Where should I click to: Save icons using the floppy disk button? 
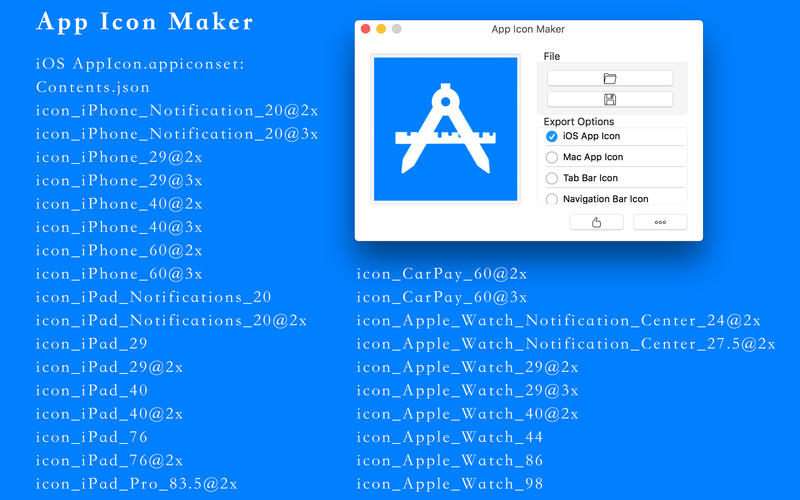610,99
